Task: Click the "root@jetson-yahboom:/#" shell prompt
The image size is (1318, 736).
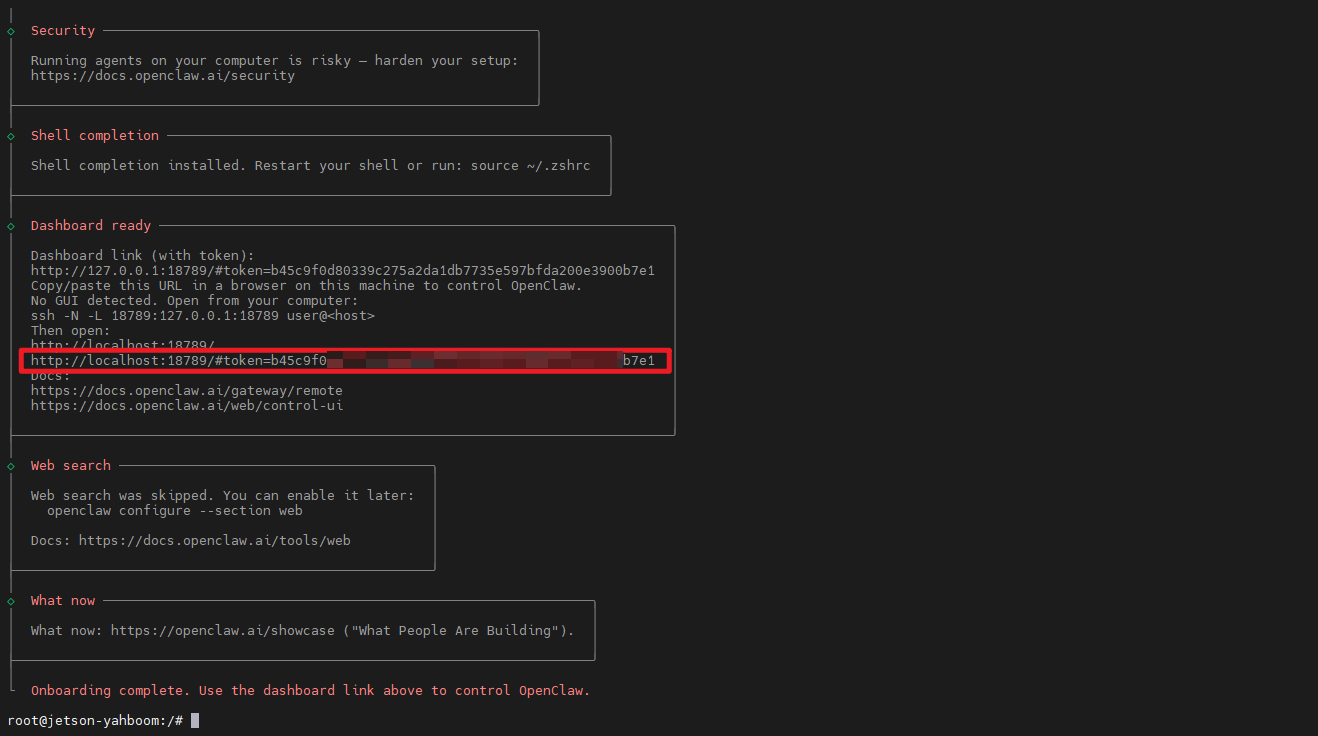Action: pos(95,721)
